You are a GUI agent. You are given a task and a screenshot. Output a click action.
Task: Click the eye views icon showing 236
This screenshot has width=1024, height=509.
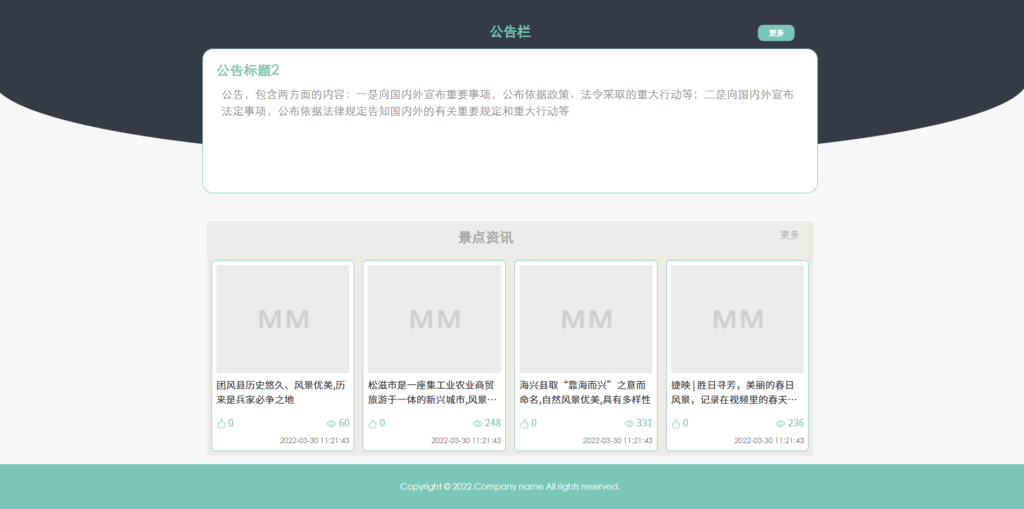780,423
